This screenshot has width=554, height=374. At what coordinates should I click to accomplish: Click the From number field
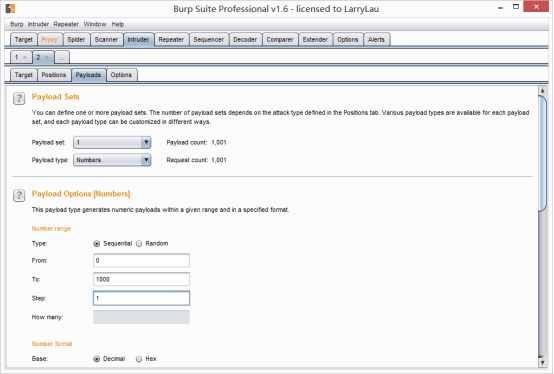tap(141, 260)
